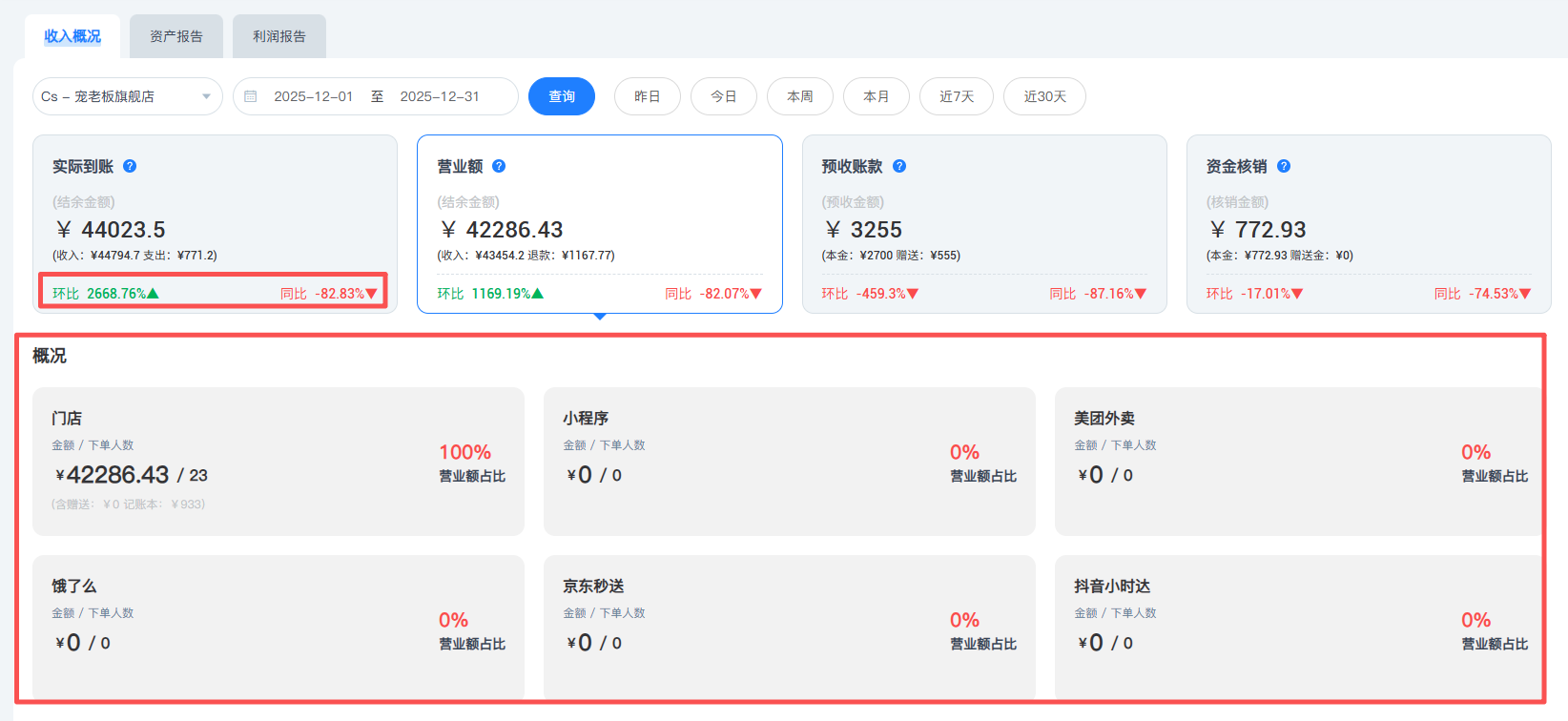This screenshot has width=1568, height=721.
Task: Click calendar icon in date range field
Action: coord(251,96)
